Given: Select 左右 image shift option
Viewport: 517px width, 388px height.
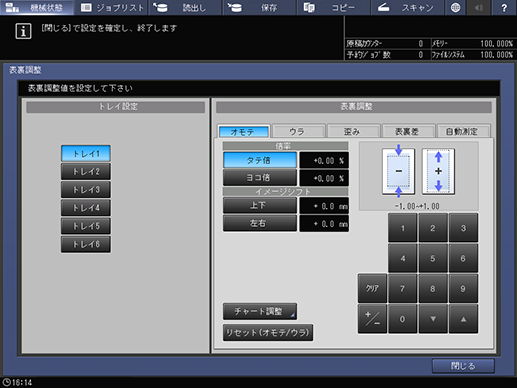Looking at the screenshot, I should point(260,223).
